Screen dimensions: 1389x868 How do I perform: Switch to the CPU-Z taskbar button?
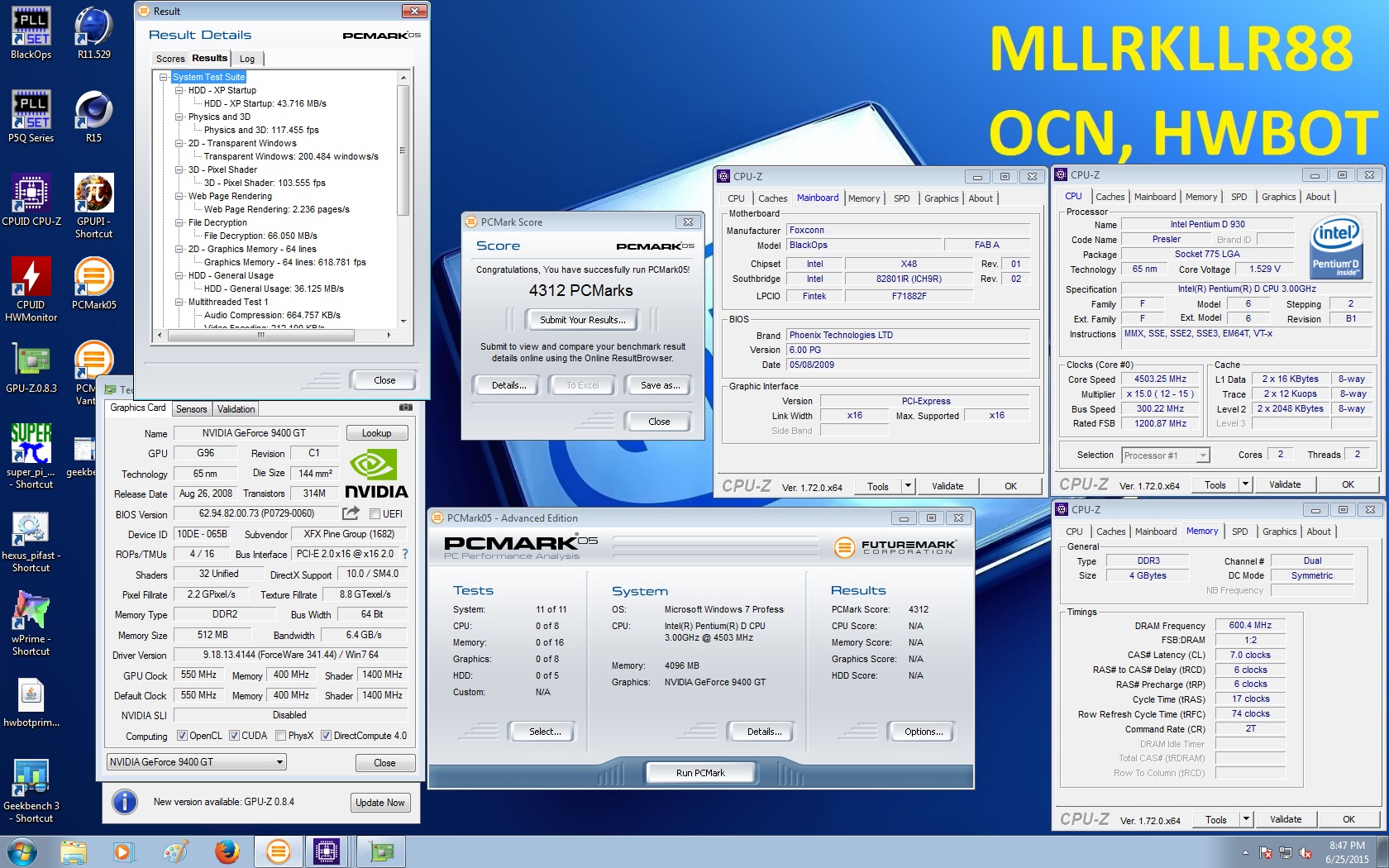327,851
